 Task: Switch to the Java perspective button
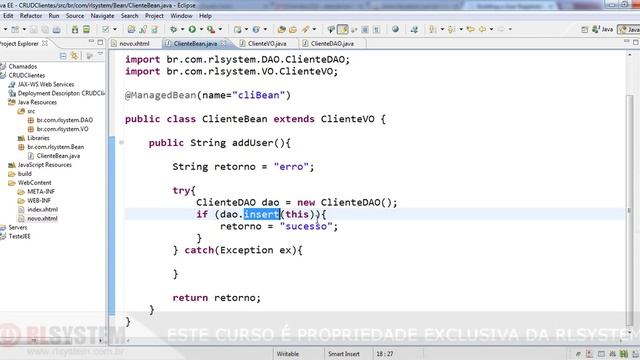[x=603, y=29]
